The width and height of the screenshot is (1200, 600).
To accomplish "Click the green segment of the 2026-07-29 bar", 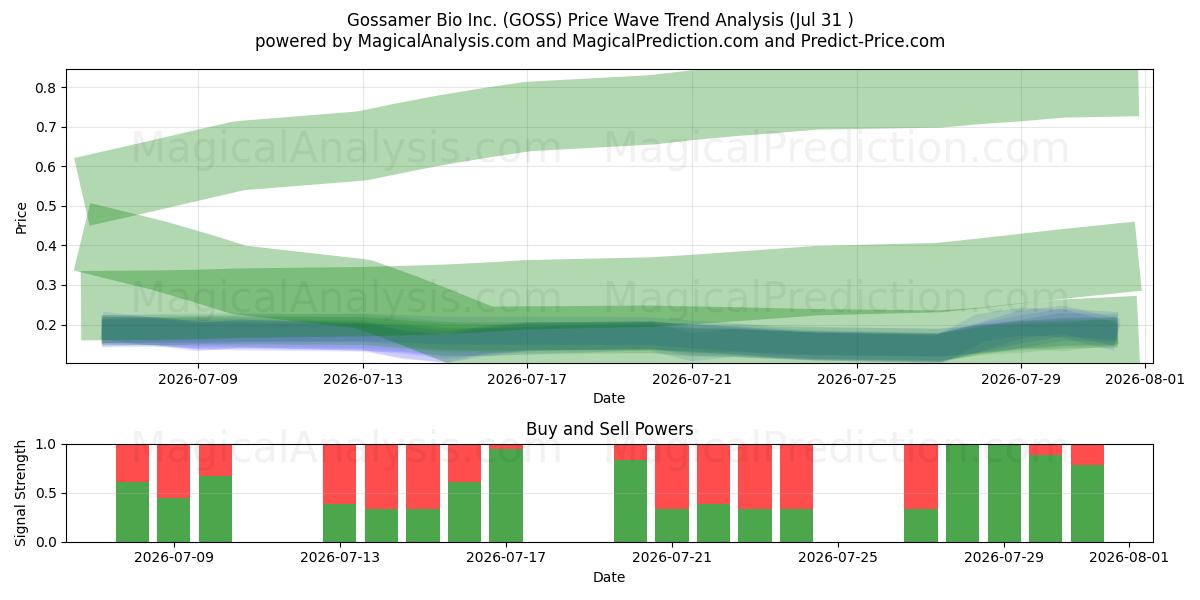I will pyautogui.click(x=1004, y=493).
